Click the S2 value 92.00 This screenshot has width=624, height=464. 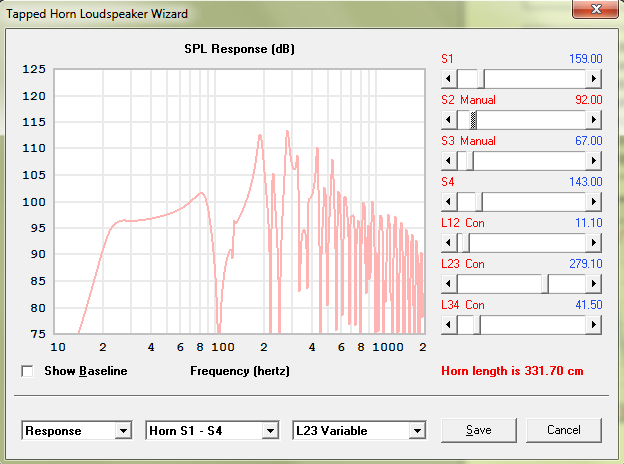click(589, 100)
